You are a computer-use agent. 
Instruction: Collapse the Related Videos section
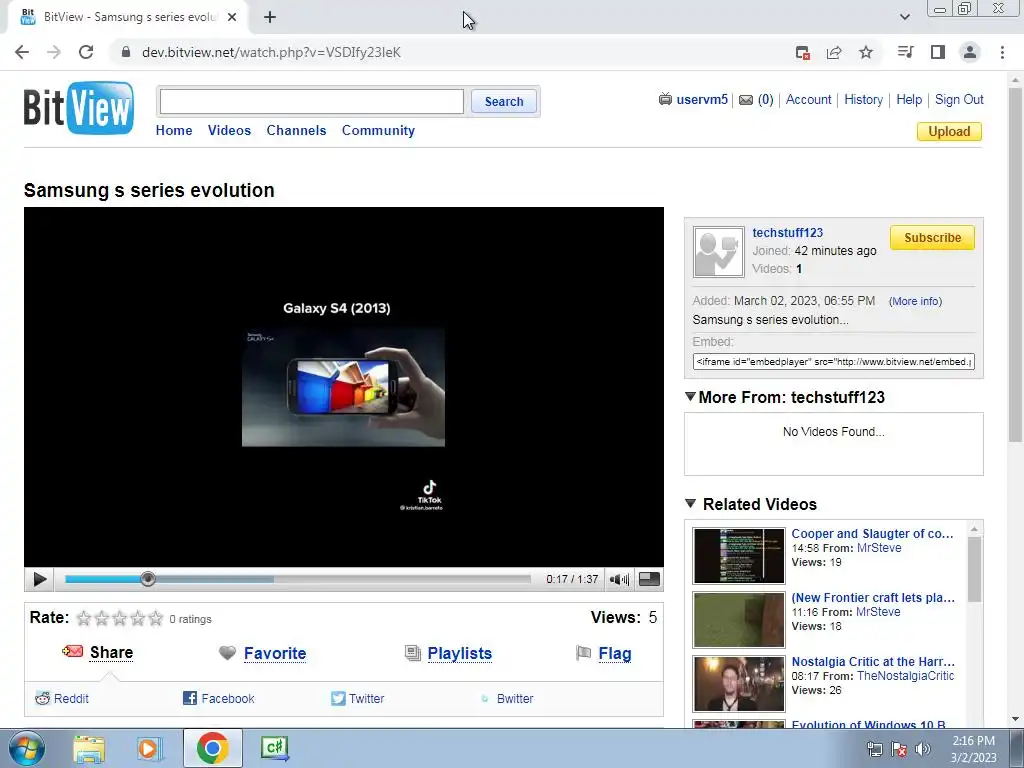[690, 504]
